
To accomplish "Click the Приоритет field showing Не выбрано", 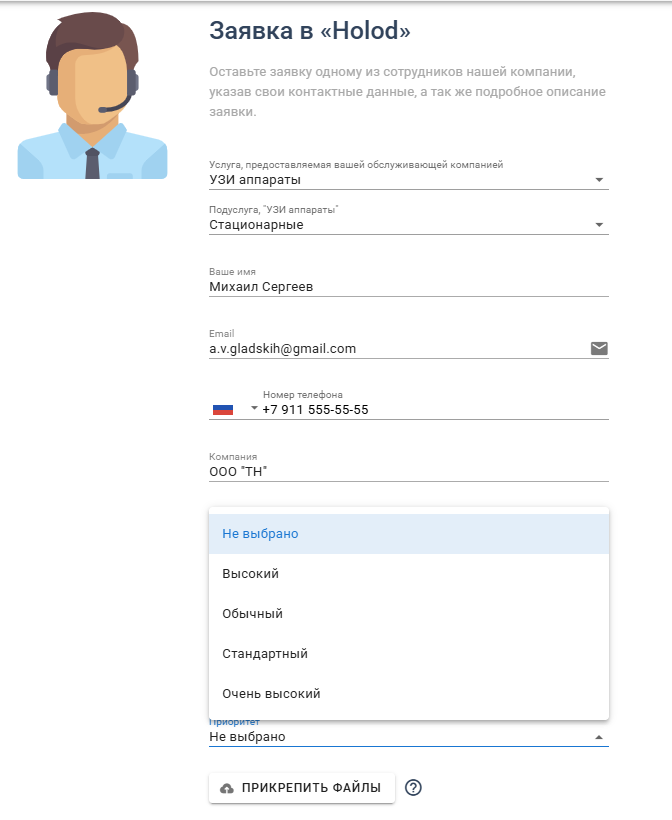I will pos(408,737).
